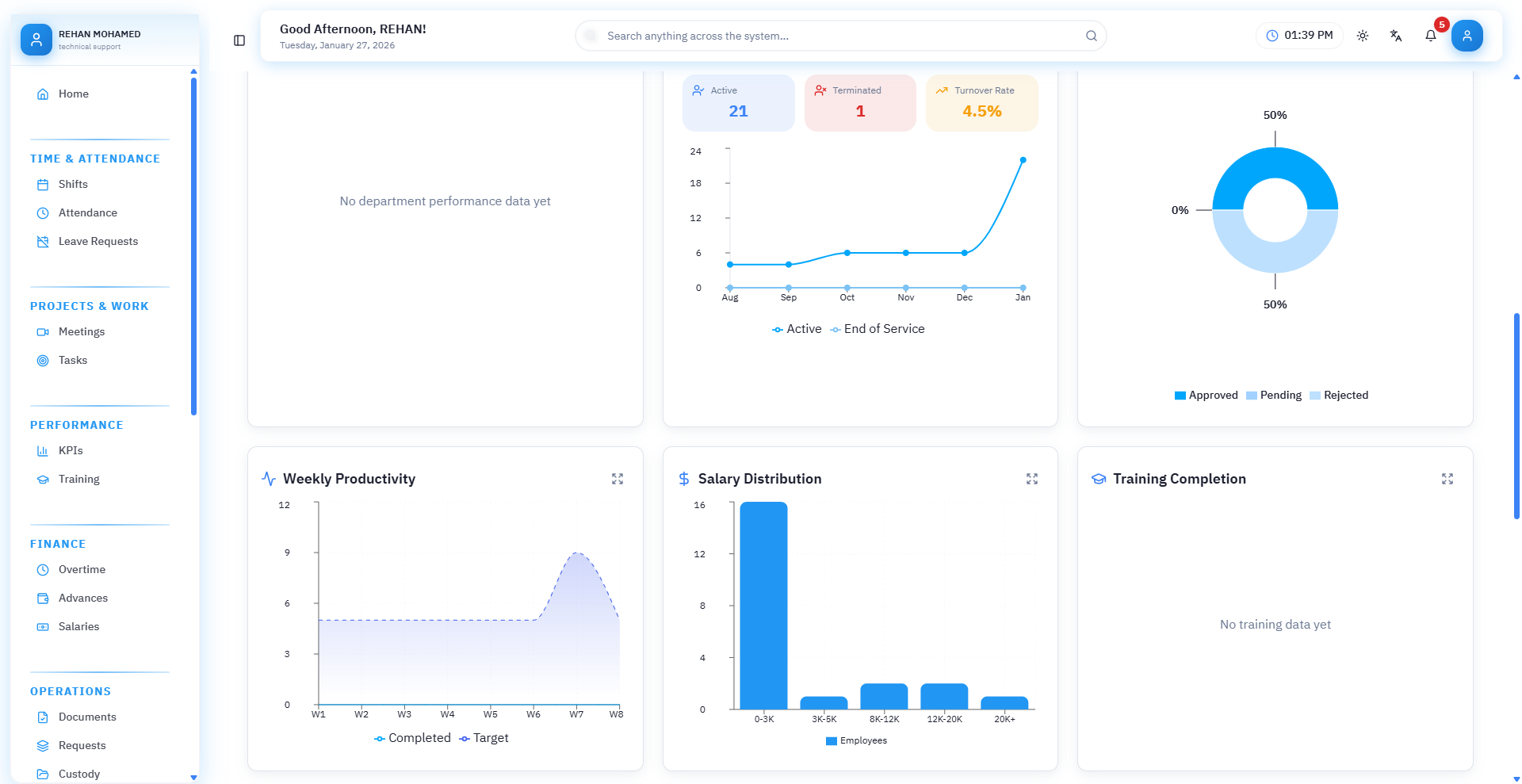Open the Attendance page from sidebar
1522x784 pixels.
87,212
